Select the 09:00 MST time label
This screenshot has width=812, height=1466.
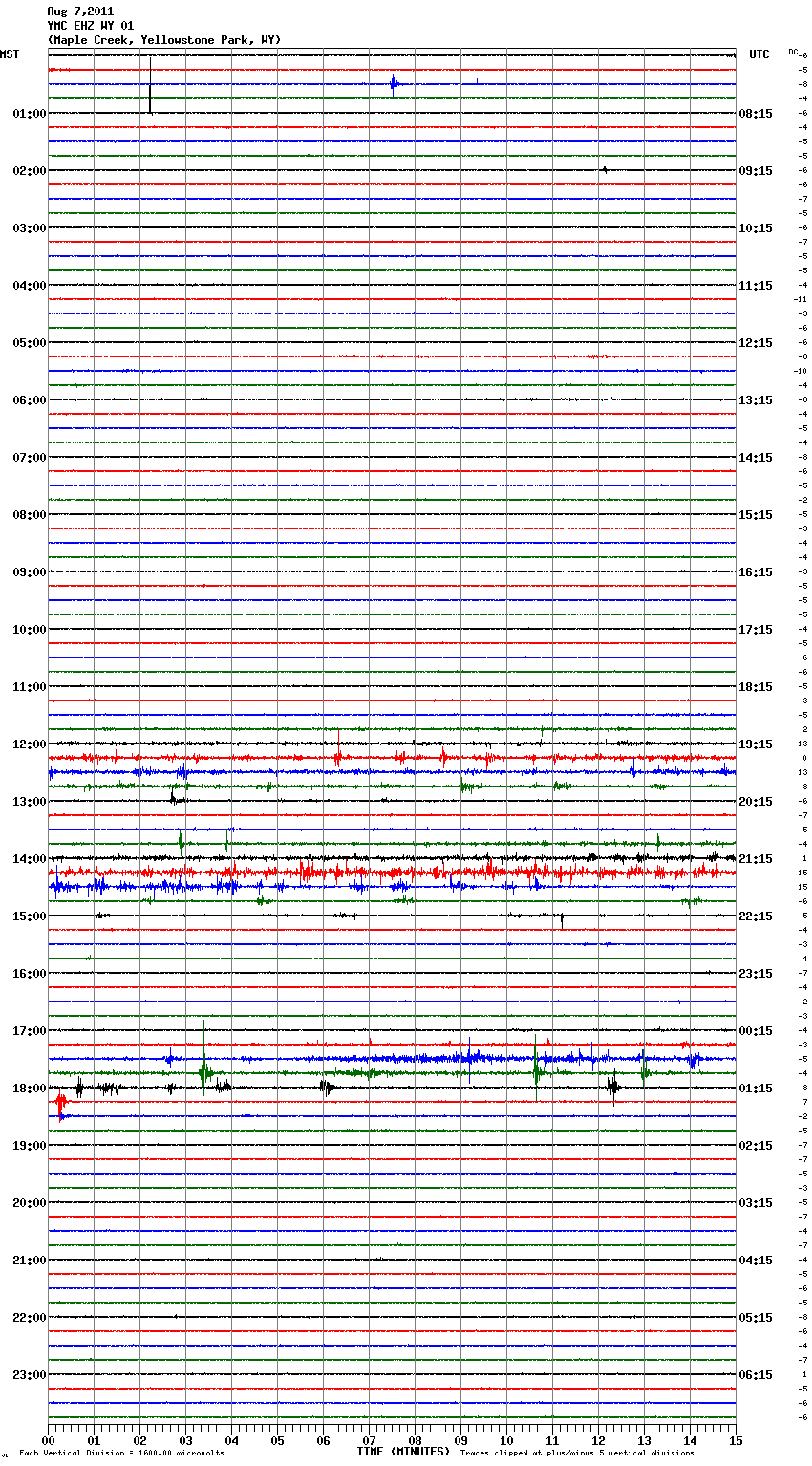click(x=30, y=572)
